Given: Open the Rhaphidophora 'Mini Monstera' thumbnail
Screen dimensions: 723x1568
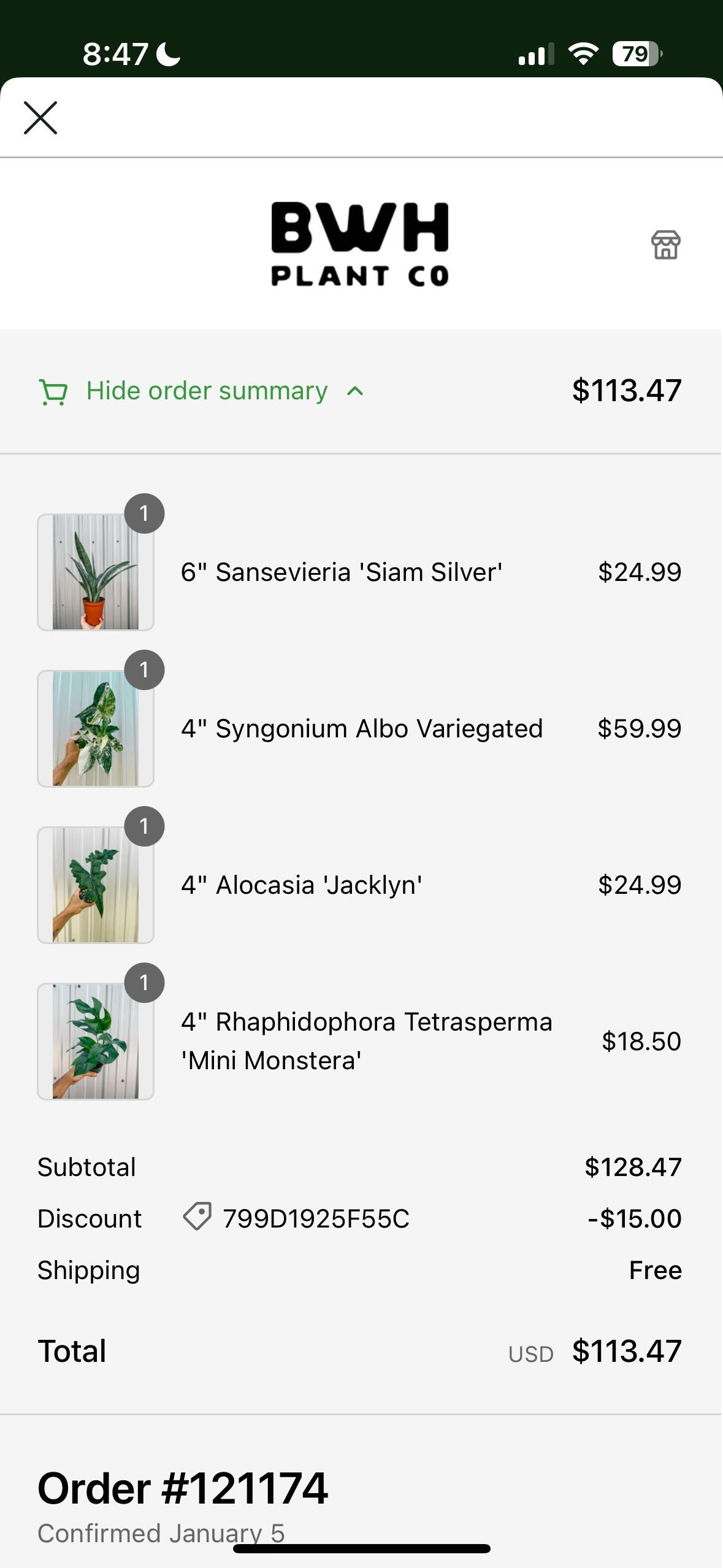Looking at the screenshot, I should point(95,1042).
